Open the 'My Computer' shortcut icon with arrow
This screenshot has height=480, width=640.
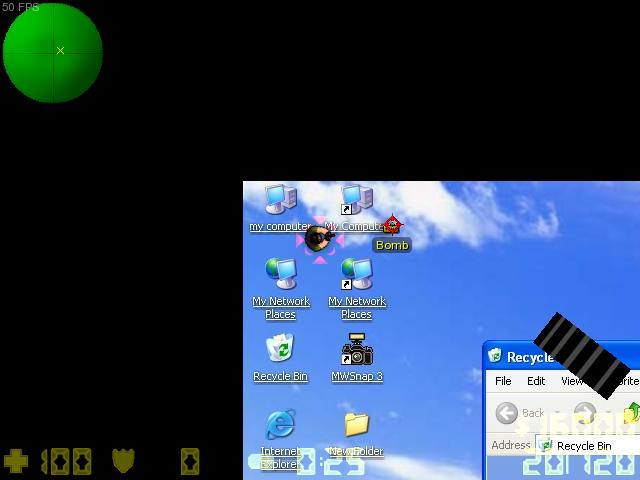tap(357, 199)
